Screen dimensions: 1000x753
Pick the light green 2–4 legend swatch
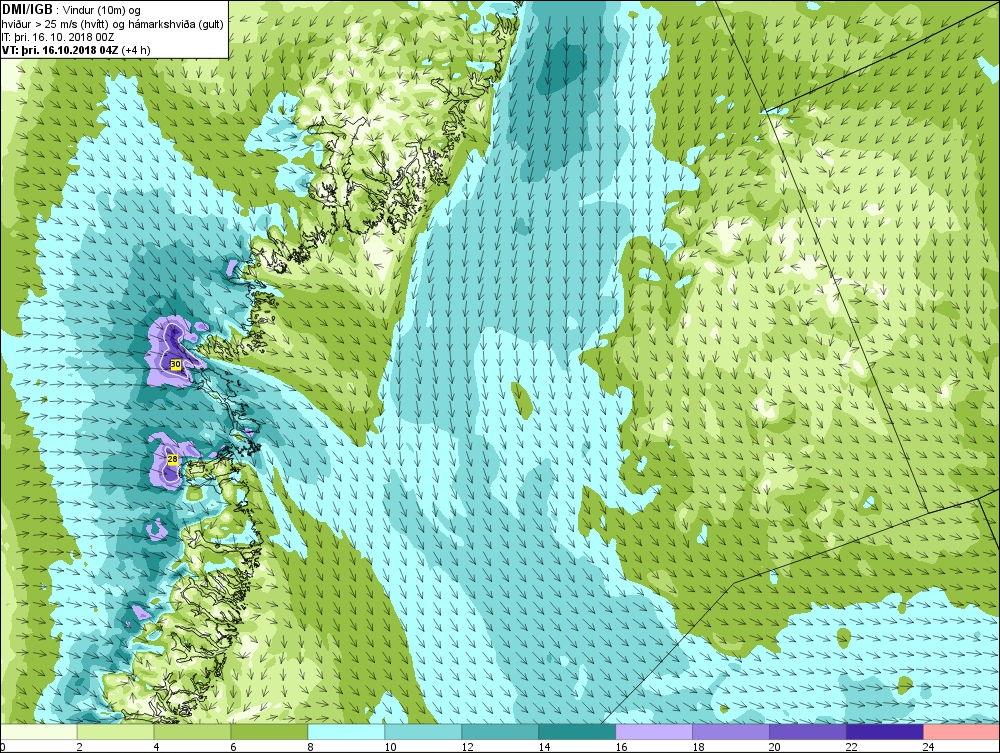tap(115, 732)
